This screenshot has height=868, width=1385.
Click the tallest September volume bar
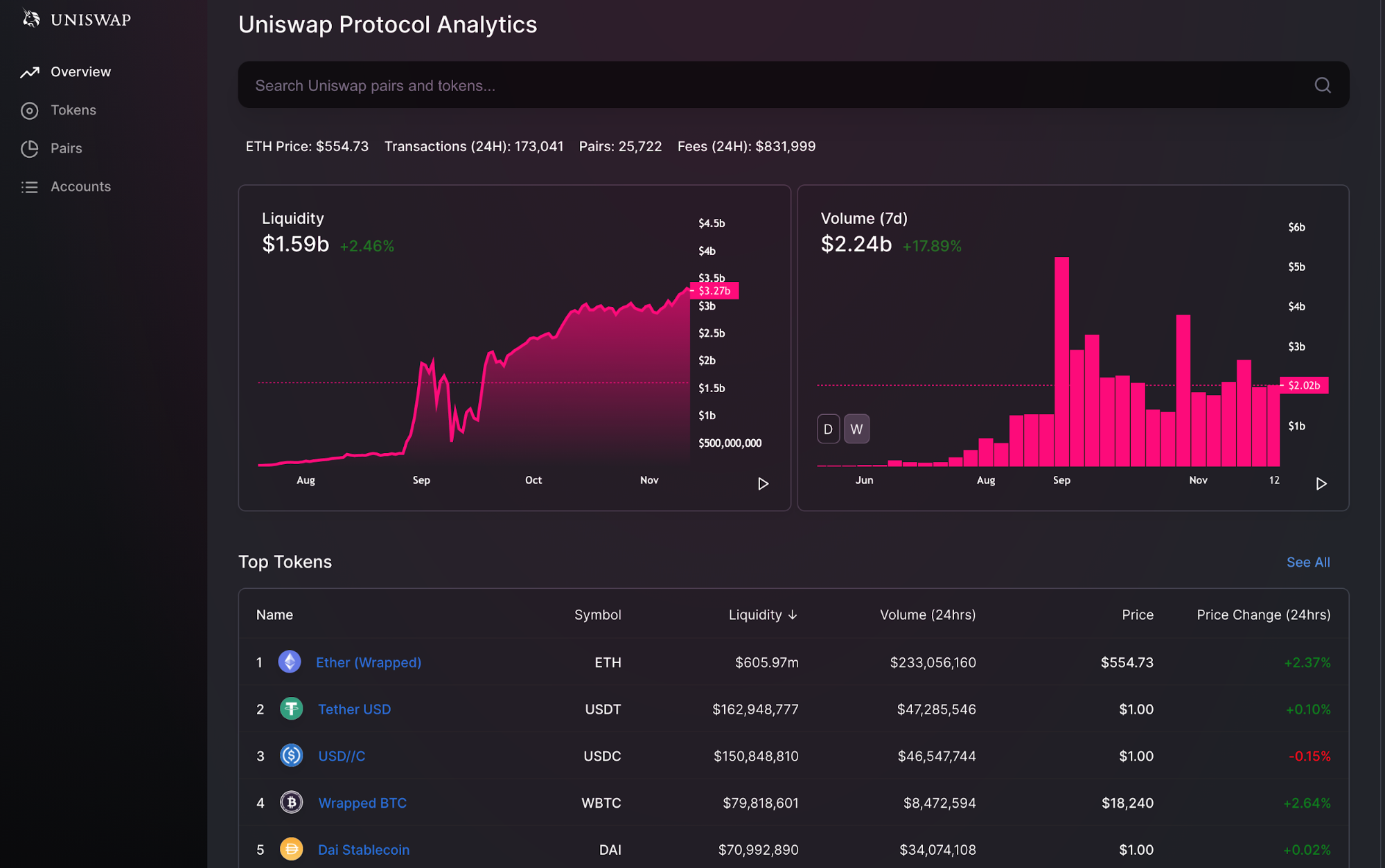pos(1061,362)
